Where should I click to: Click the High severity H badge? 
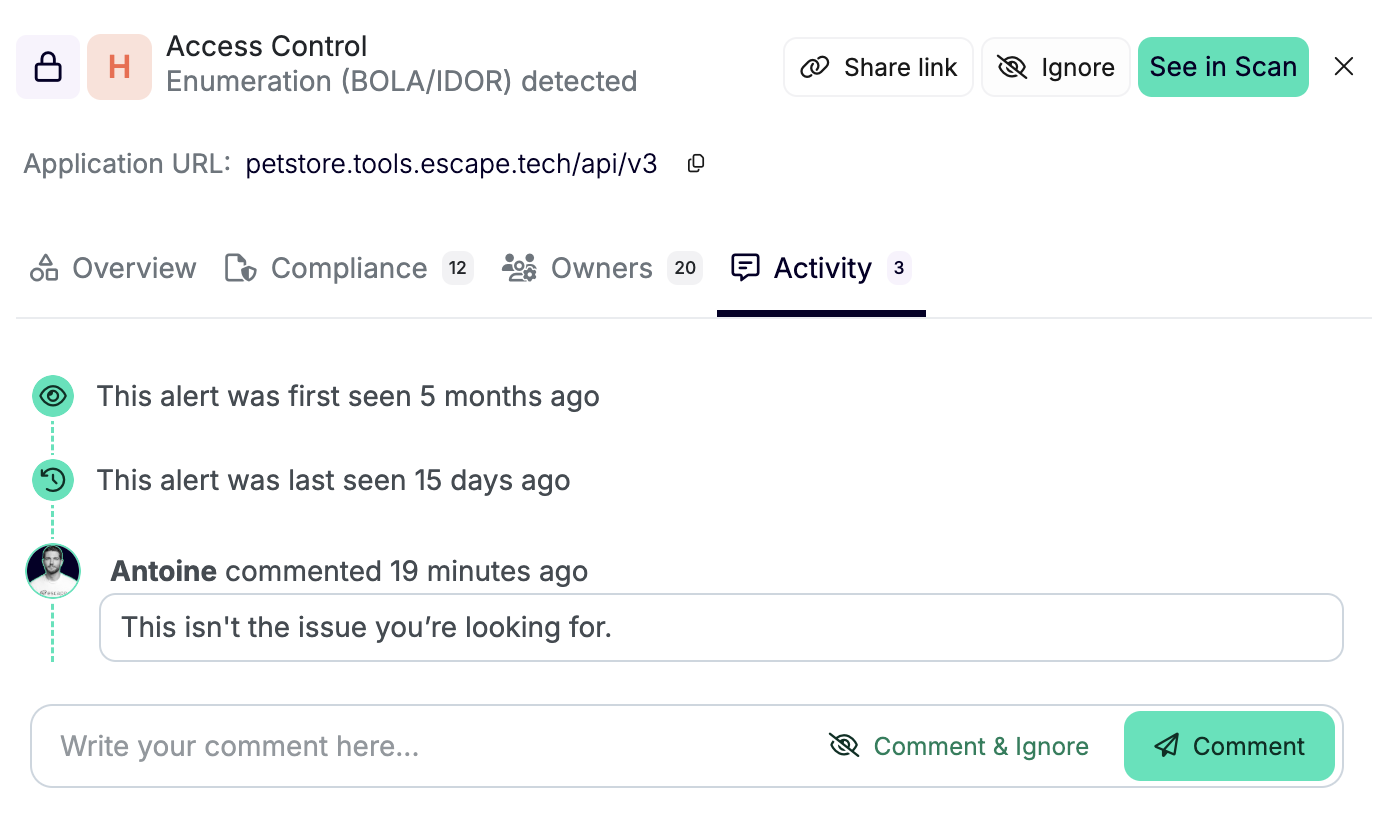119,67
